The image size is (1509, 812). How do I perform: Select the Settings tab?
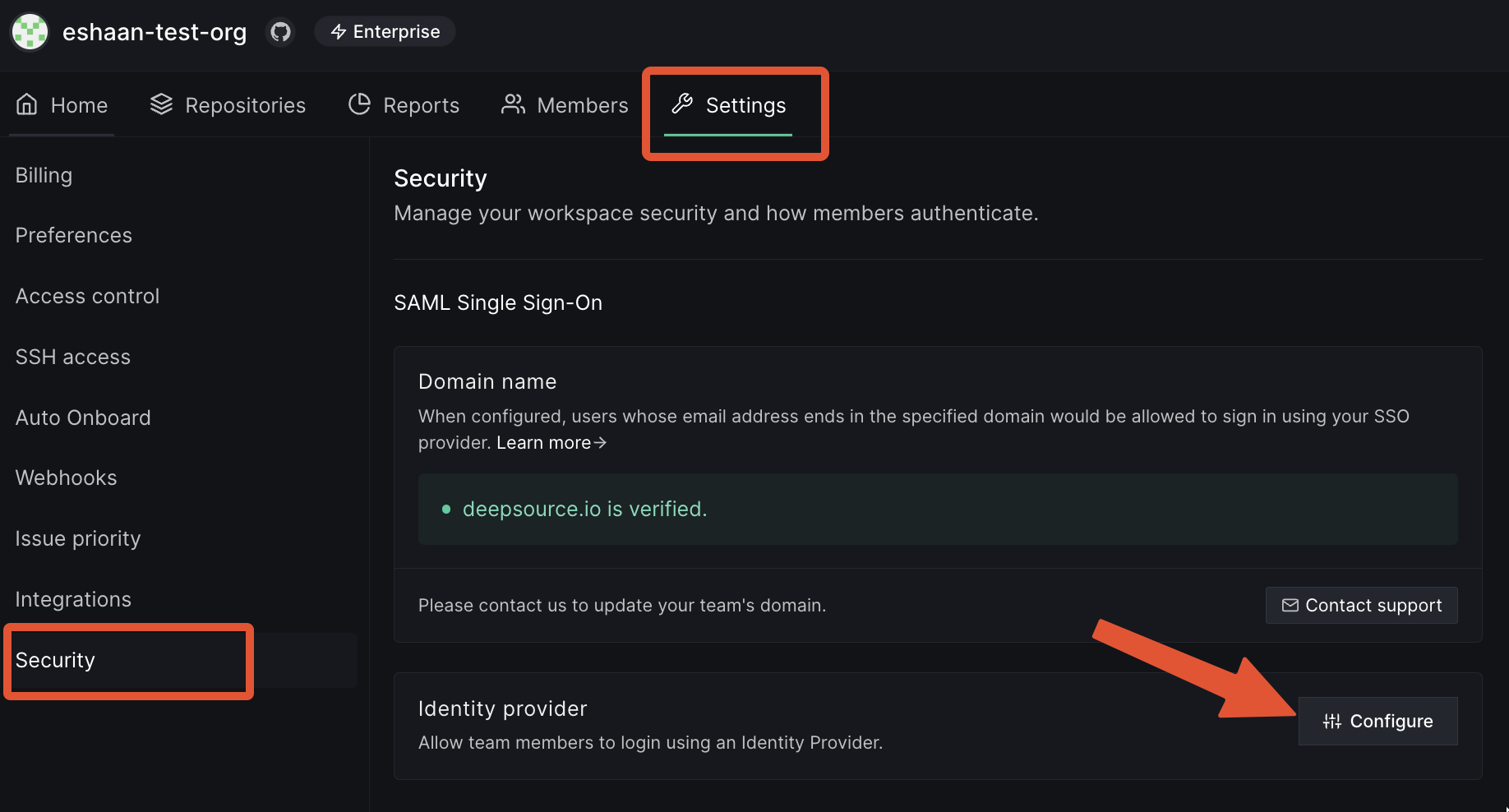729,105
